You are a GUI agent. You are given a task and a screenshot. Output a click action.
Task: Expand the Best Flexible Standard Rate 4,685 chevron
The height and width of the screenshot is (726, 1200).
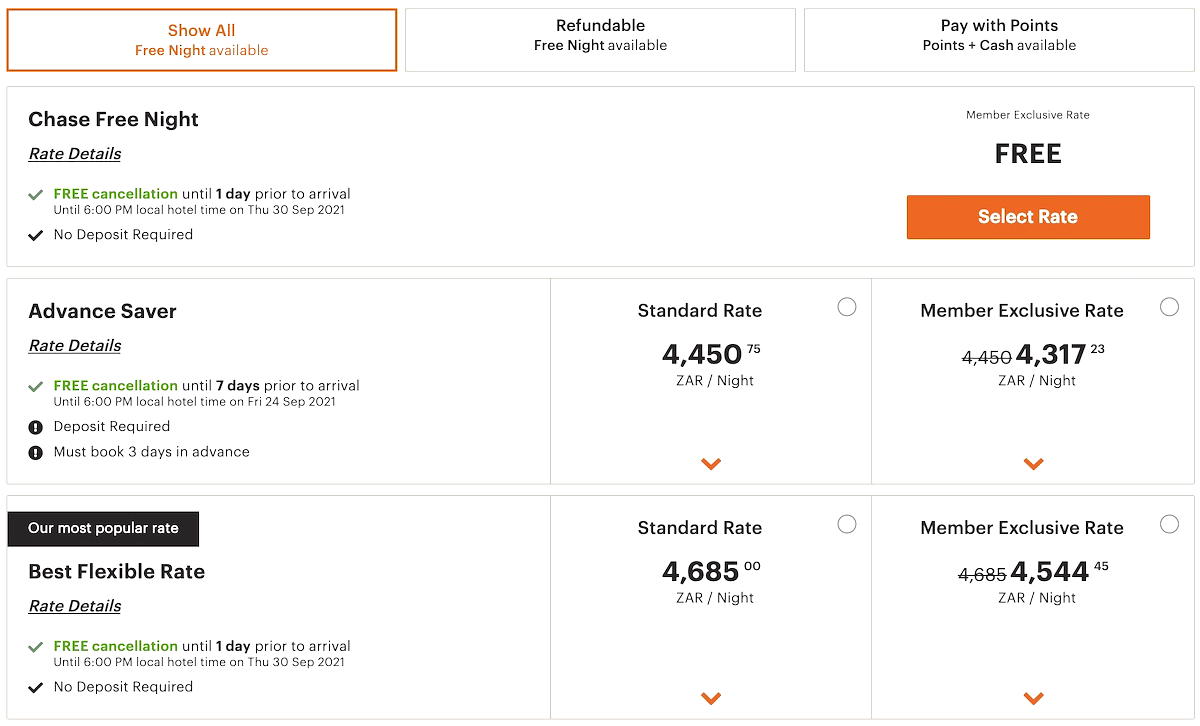(x=711, y=698)
